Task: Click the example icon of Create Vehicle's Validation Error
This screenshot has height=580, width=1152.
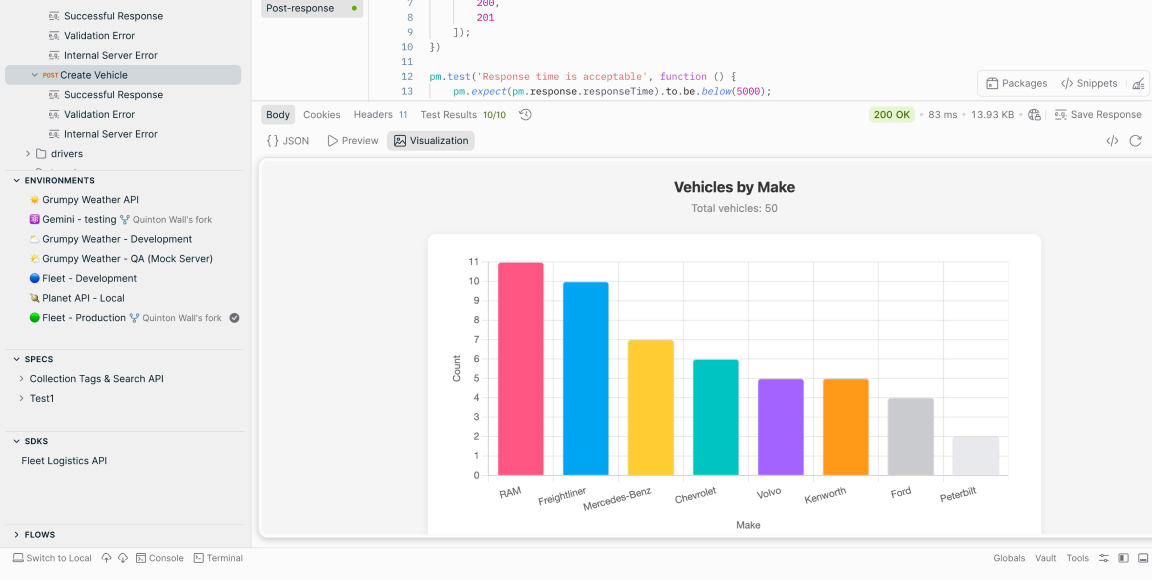Action: tap(54, 115)
